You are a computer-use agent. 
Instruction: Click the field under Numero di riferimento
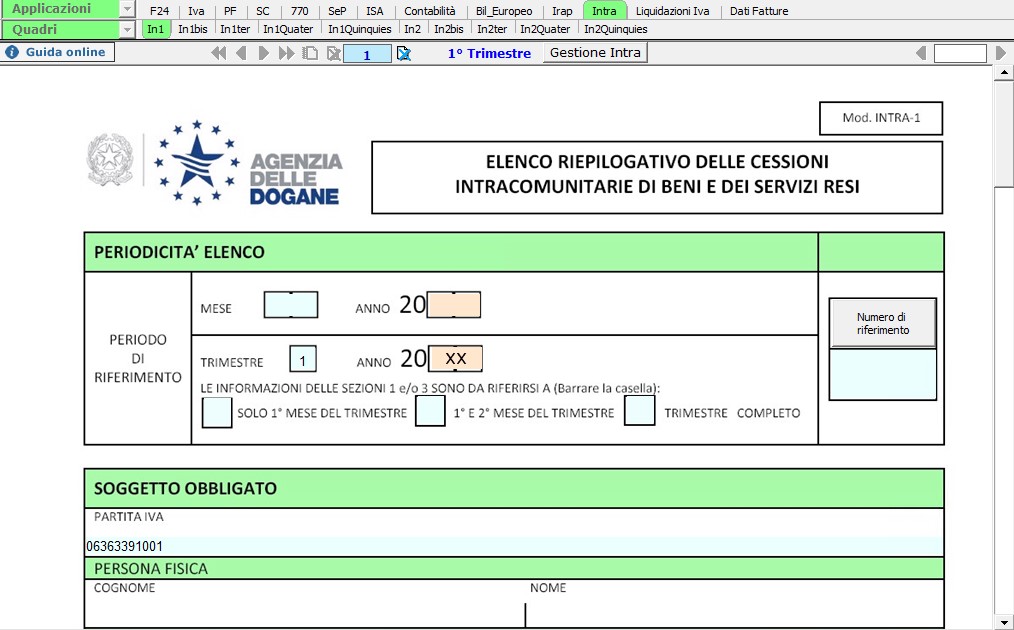[883, 375]
